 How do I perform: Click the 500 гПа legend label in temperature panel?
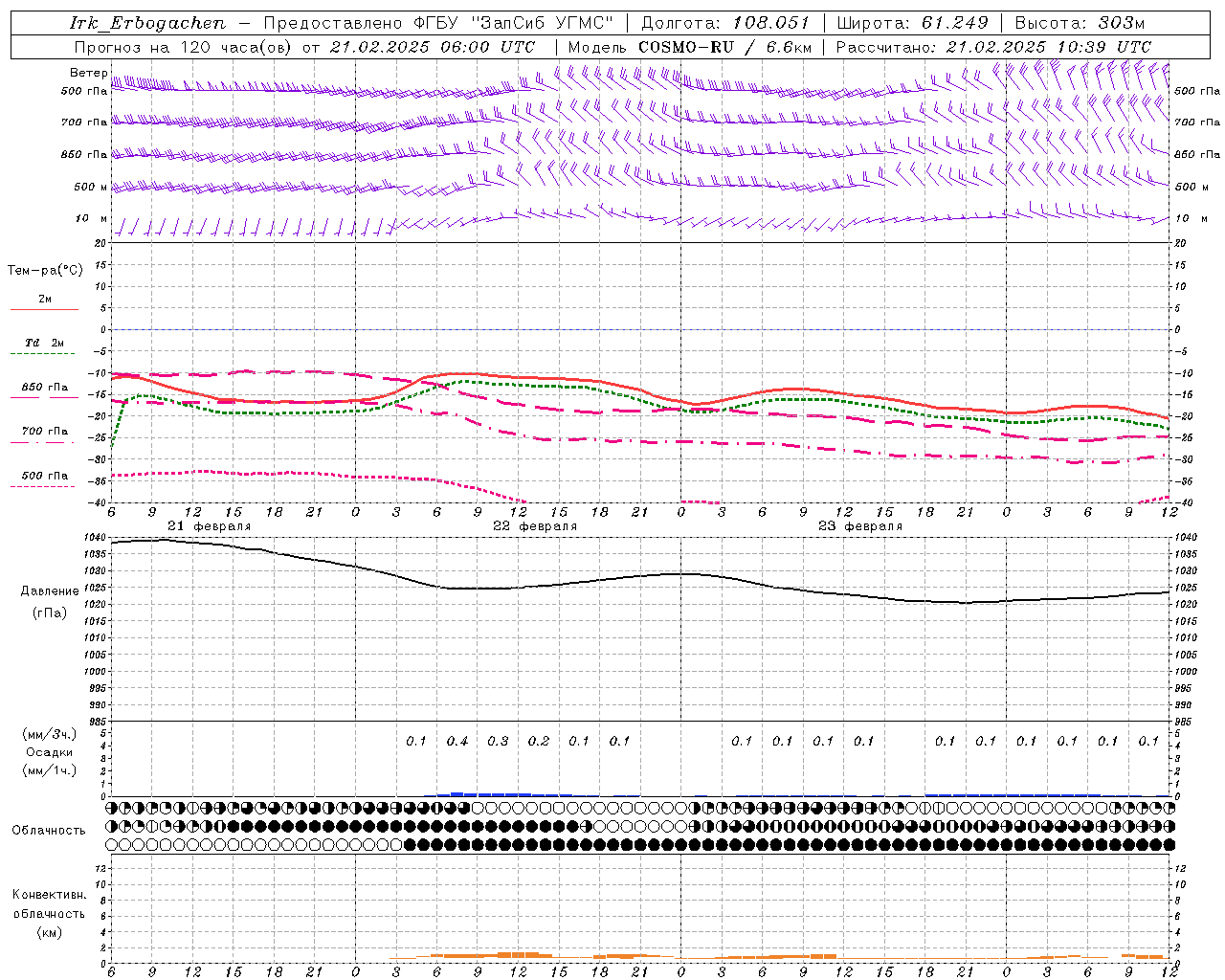[45, 476]
